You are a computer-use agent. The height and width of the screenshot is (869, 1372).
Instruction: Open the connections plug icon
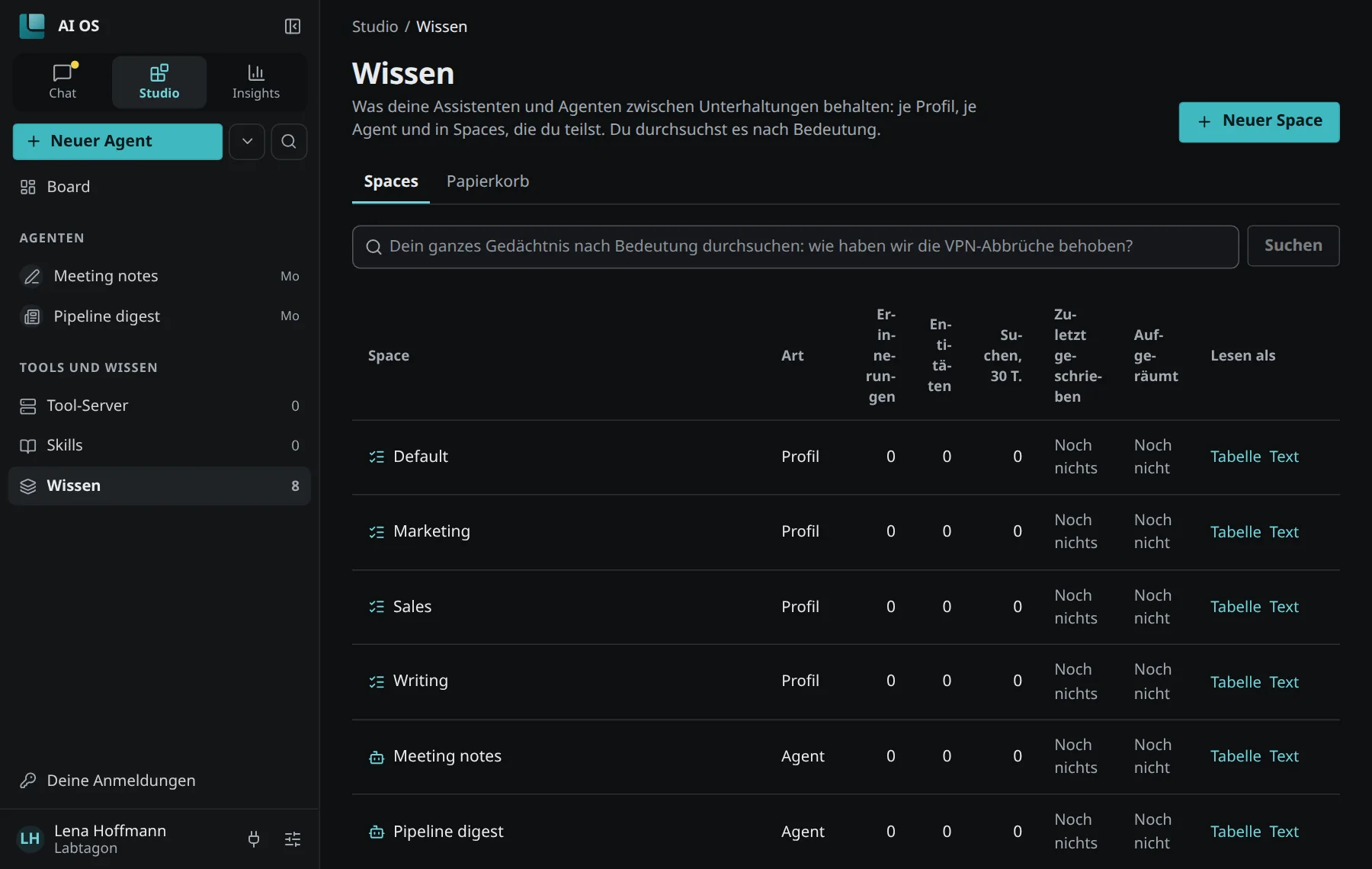(254, 839)
